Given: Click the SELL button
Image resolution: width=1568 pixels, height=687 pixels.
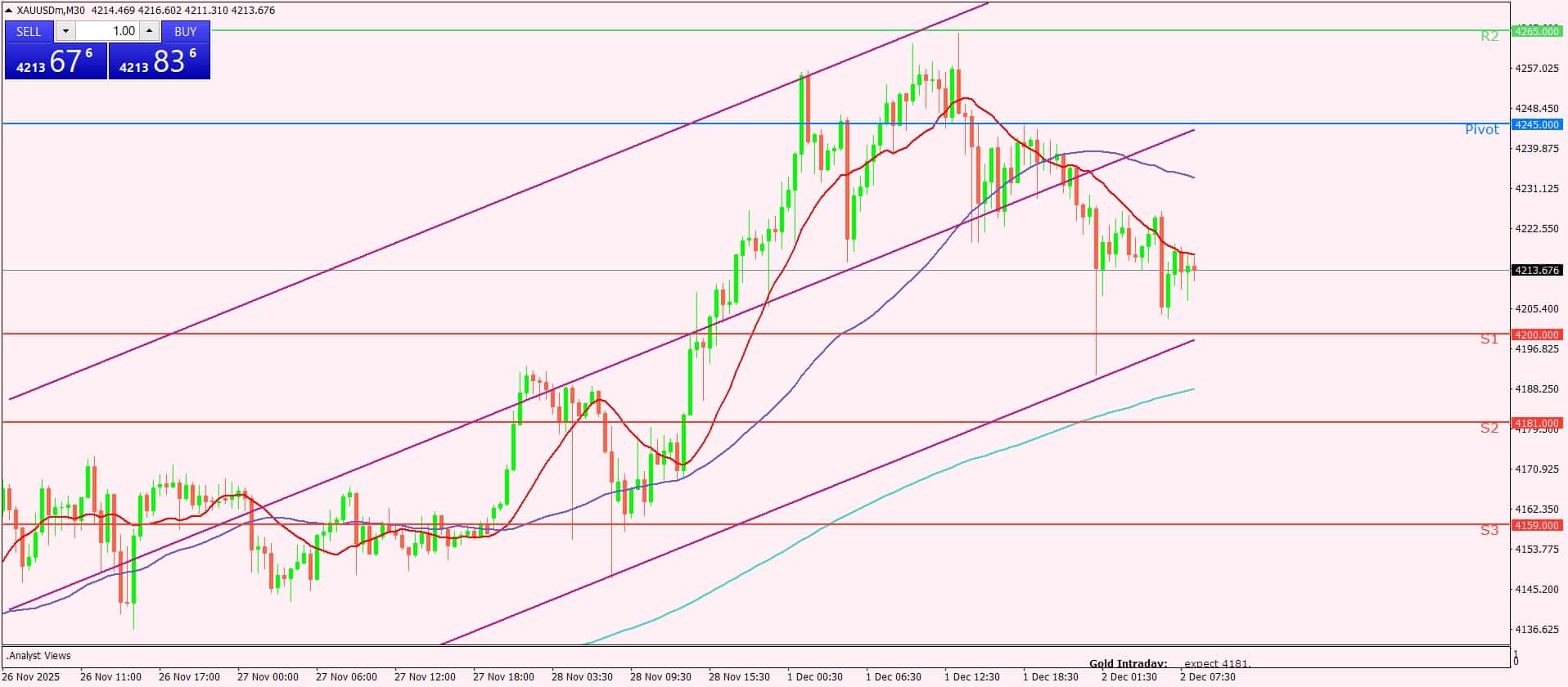Looking at the screenshot, I should coord(29,31).
